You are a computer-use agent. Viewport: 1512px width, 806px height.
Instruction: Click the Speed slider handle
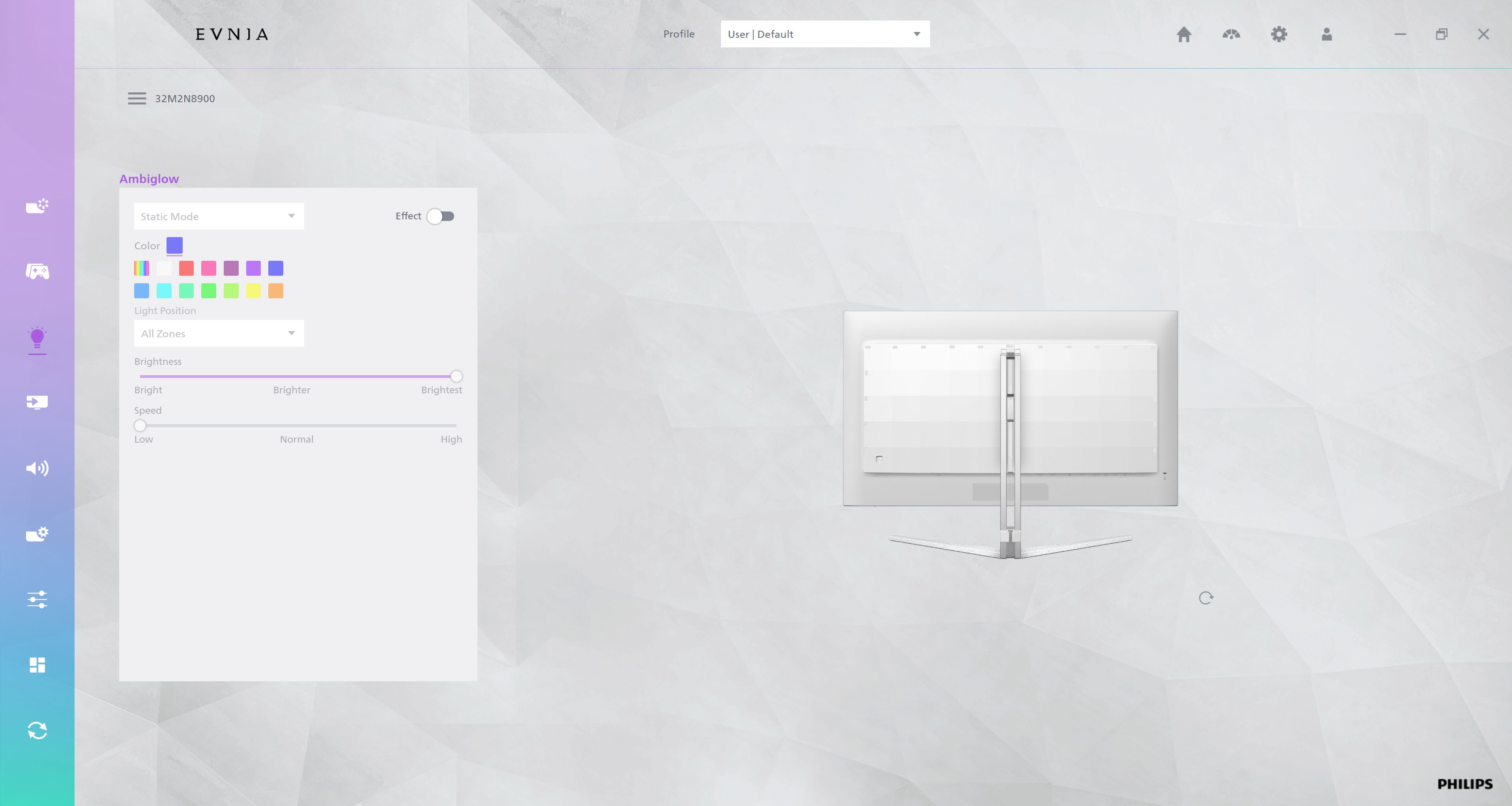coord(140,426)
